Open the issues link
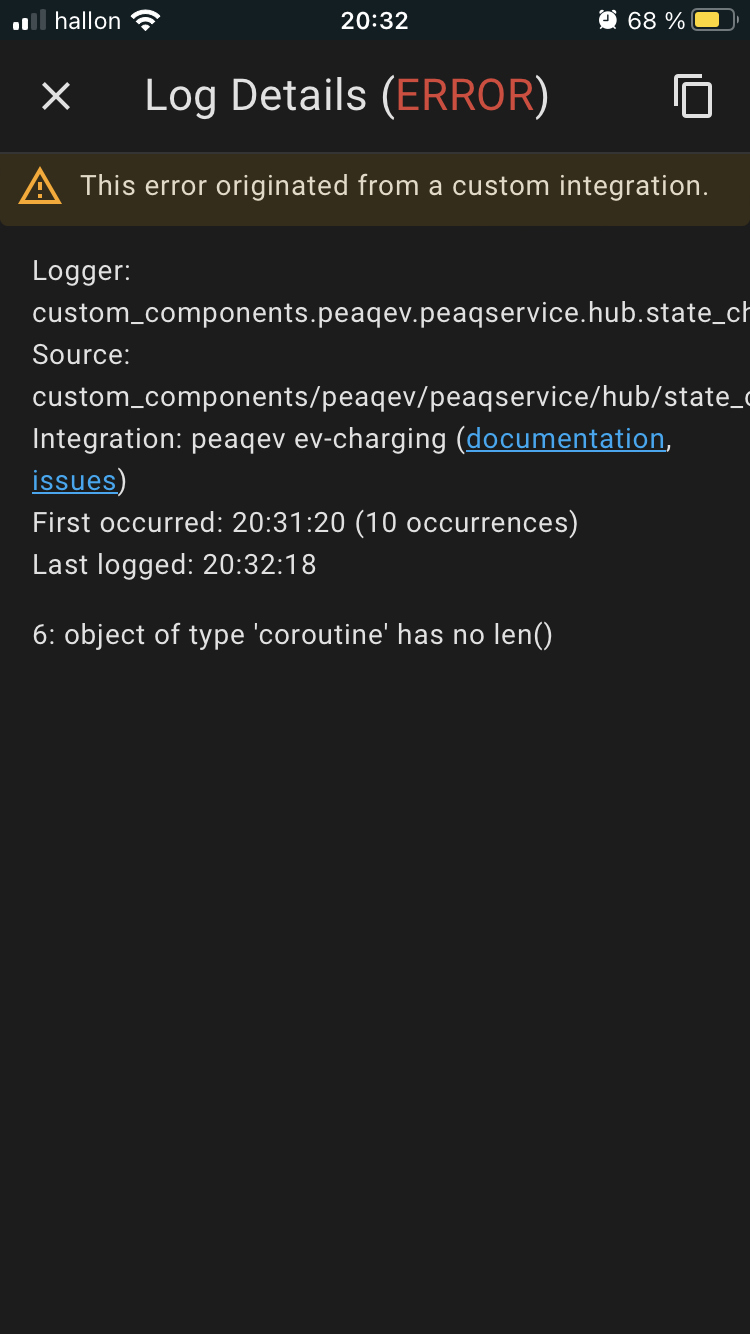Screen dimensions: 750x1334 [73, 480]
